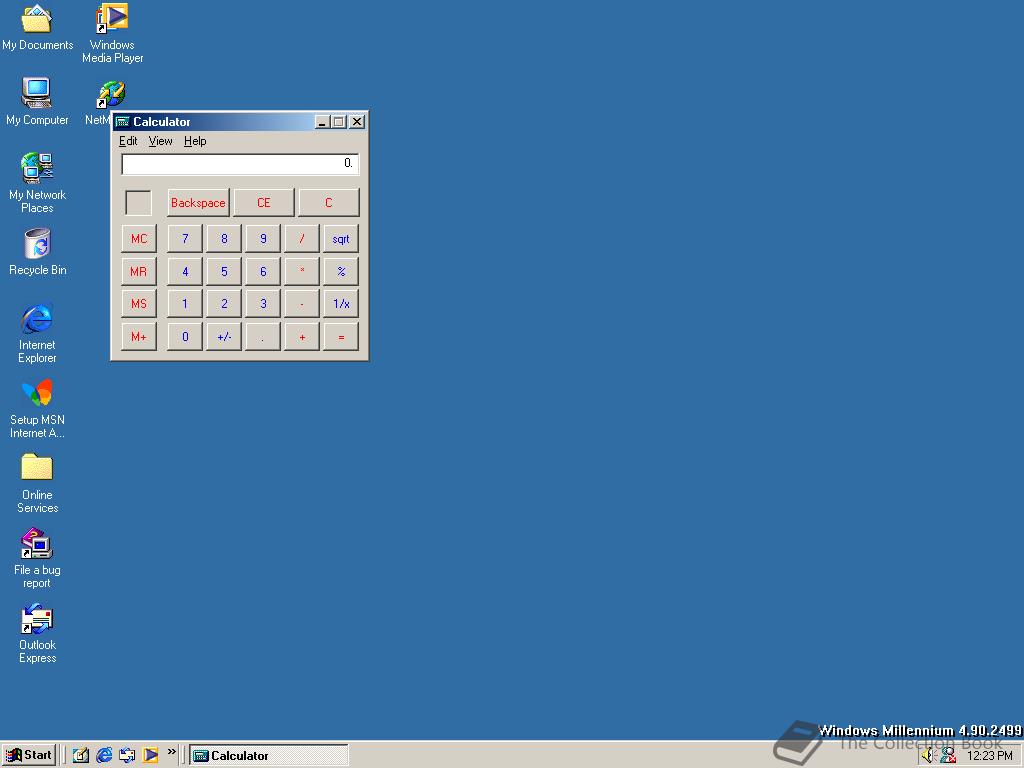Click the percent (%) button
The height and width of the screenshot is (768, 1024).
(341, 272)
